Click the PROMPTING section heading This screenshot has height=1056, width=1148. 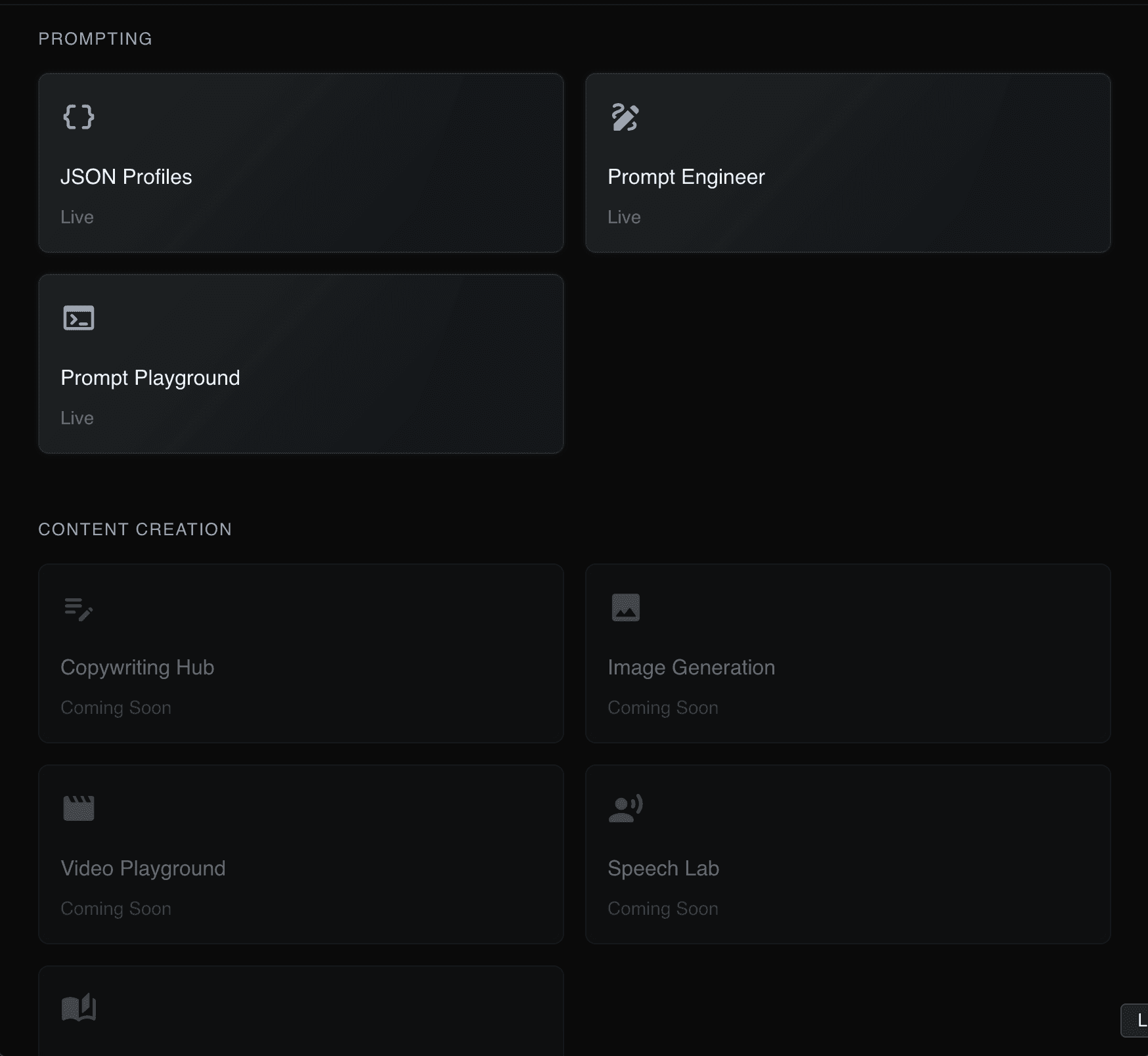pos(95,39)
